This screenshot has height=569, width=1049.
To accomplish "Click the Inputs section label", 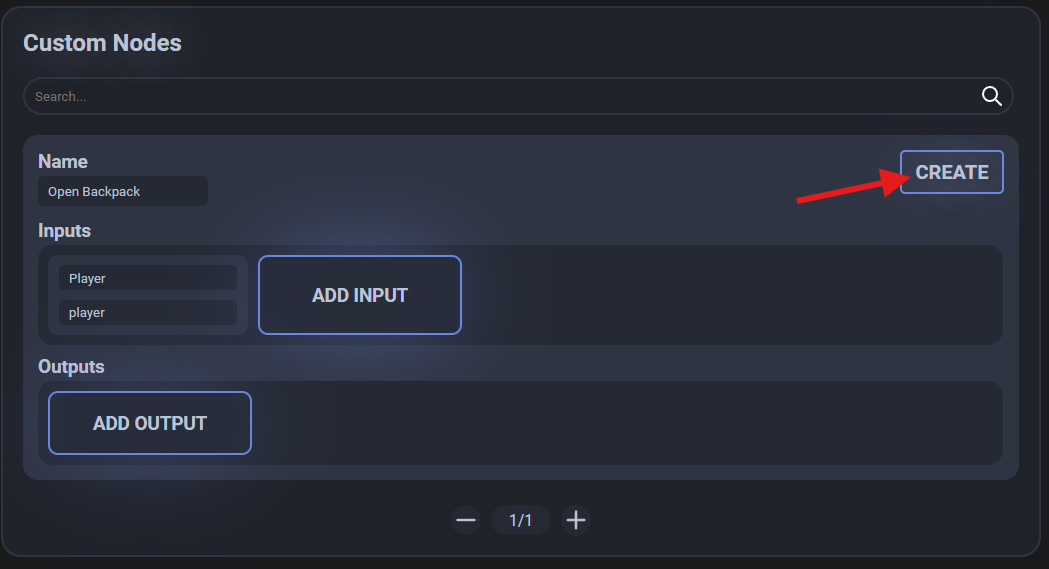I will point(64,230).
